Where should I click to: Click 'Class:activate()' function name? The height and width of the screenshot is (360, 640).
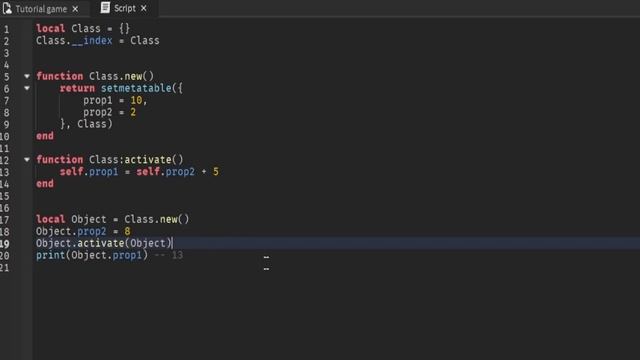(136, 160)
